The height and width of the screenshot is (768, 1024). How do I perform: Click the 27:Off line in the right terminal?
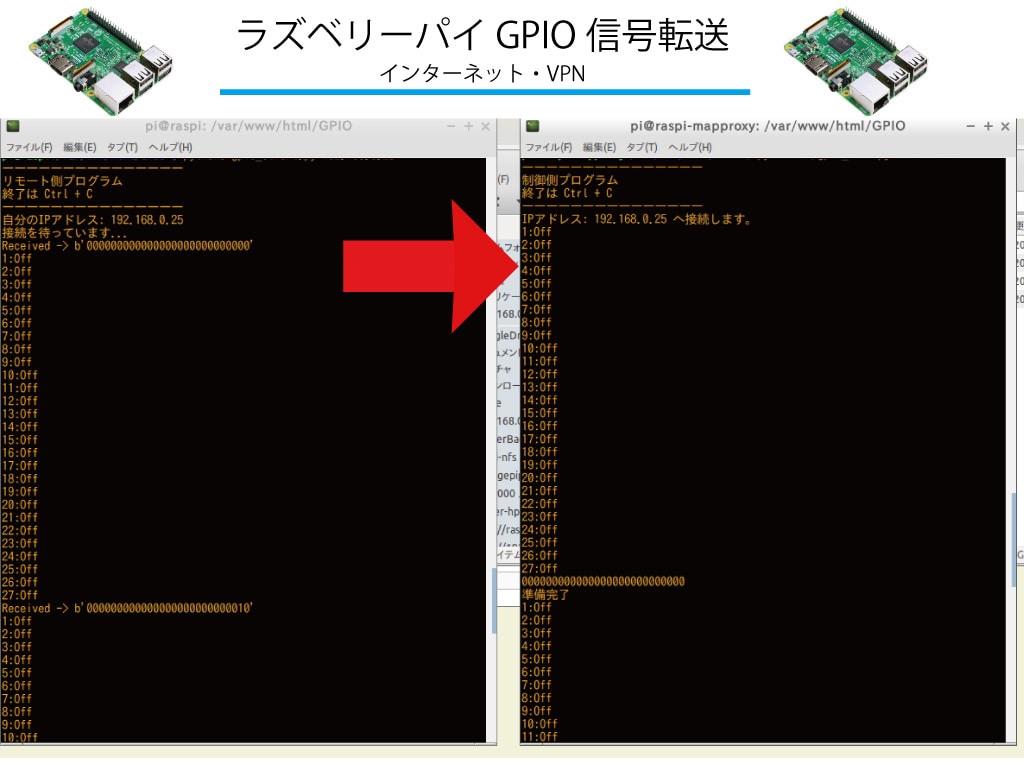coord(539,568)
